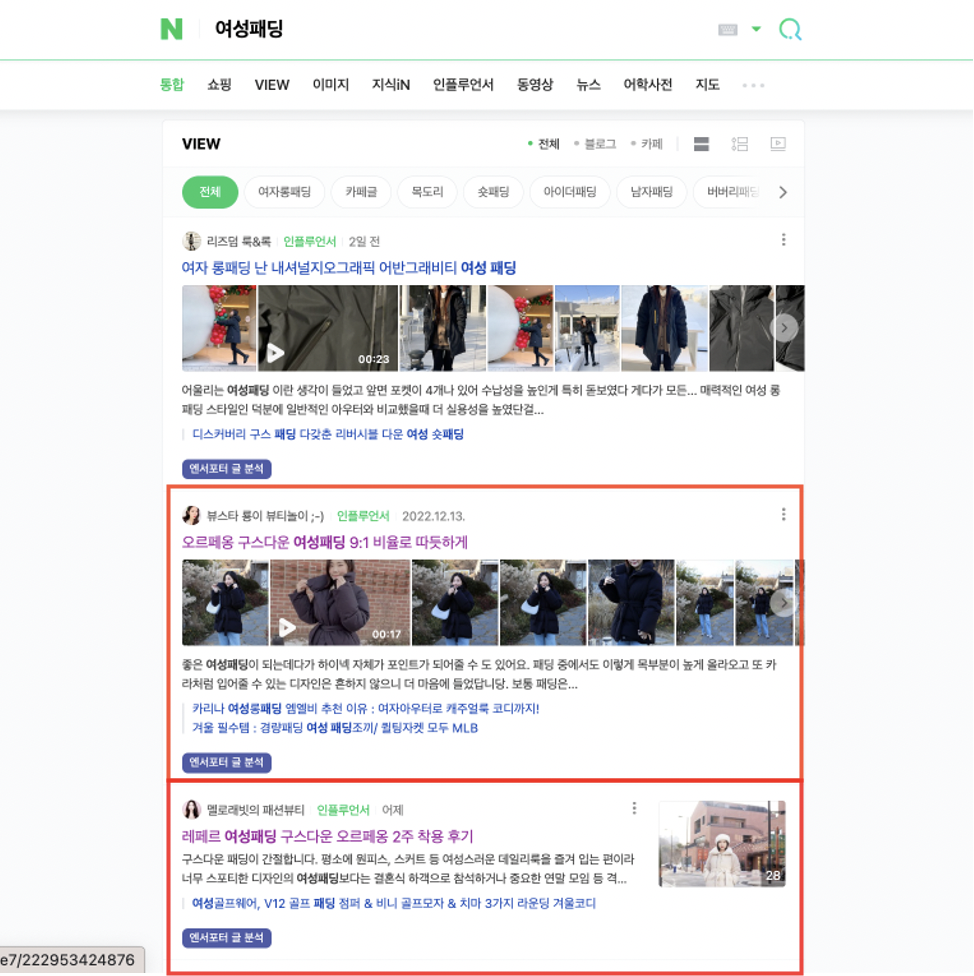The width and height of the screenshot is (974, 976).
Task: Open the 이미지 search tab
Action: (330, 85)
